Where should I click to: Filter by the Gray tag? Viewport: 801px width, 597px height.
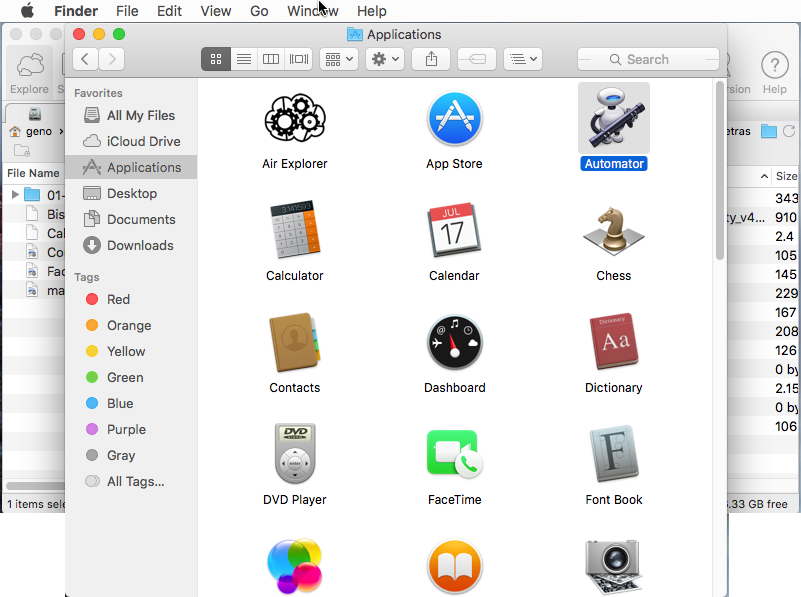pyautogui.click(x=131, y=456)
